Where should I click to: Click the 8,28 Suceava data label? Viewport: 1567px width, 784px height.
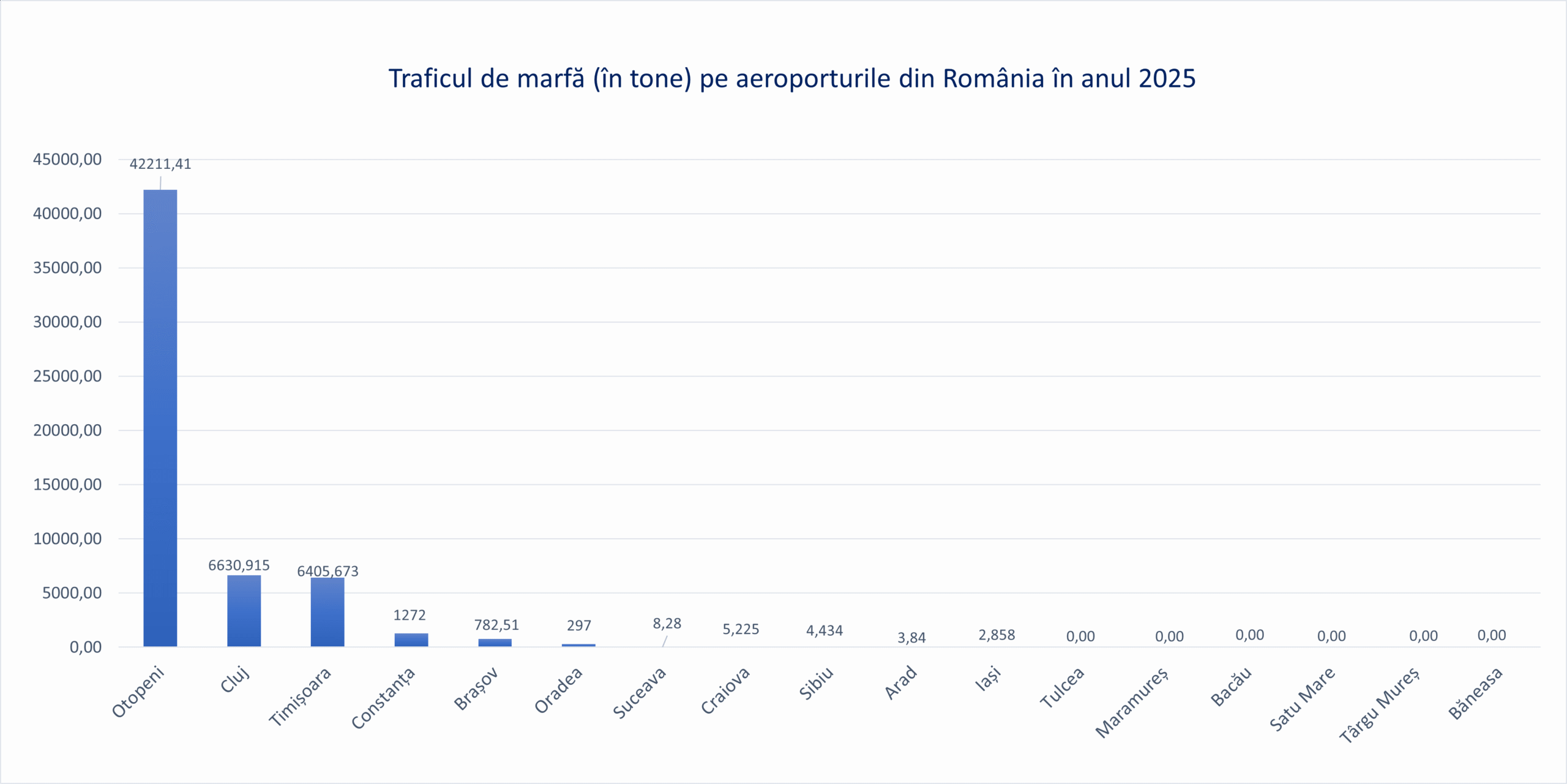point(667,624)
